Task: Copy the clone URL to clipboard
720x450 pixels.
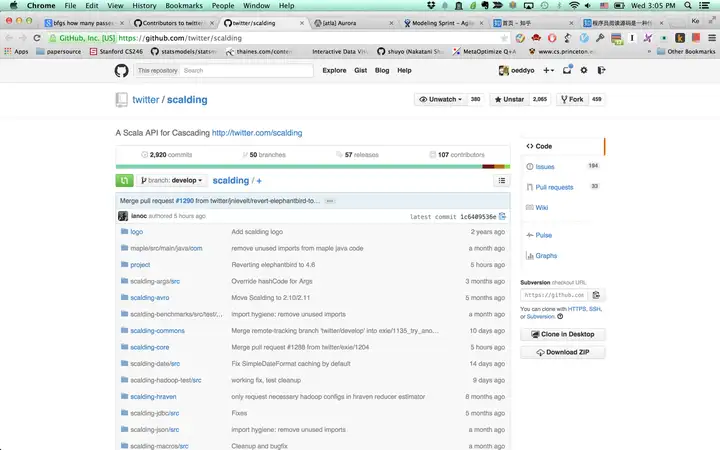Action: (596, 295)
